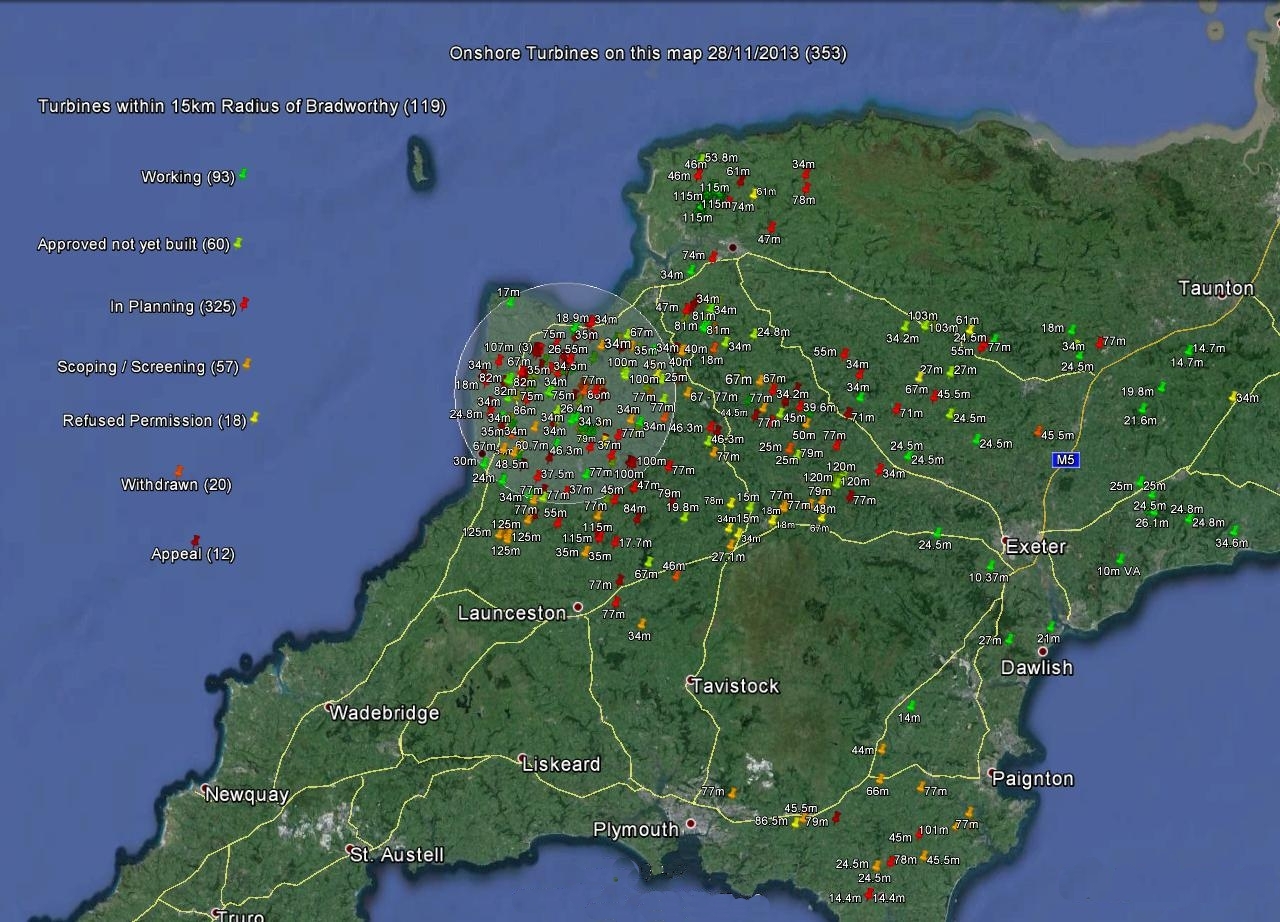Select the Exeter city marker
1280x922 pixels.
tap(1010, 542)
